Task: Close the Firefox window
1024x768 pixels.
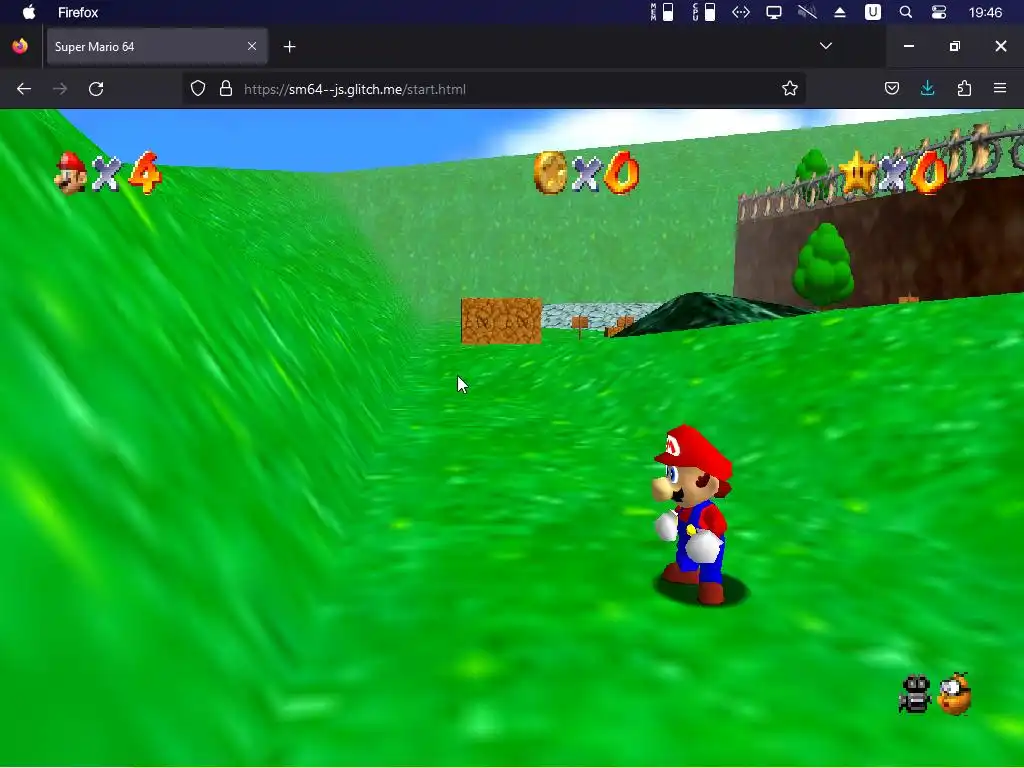Action: coord(1000,46)
